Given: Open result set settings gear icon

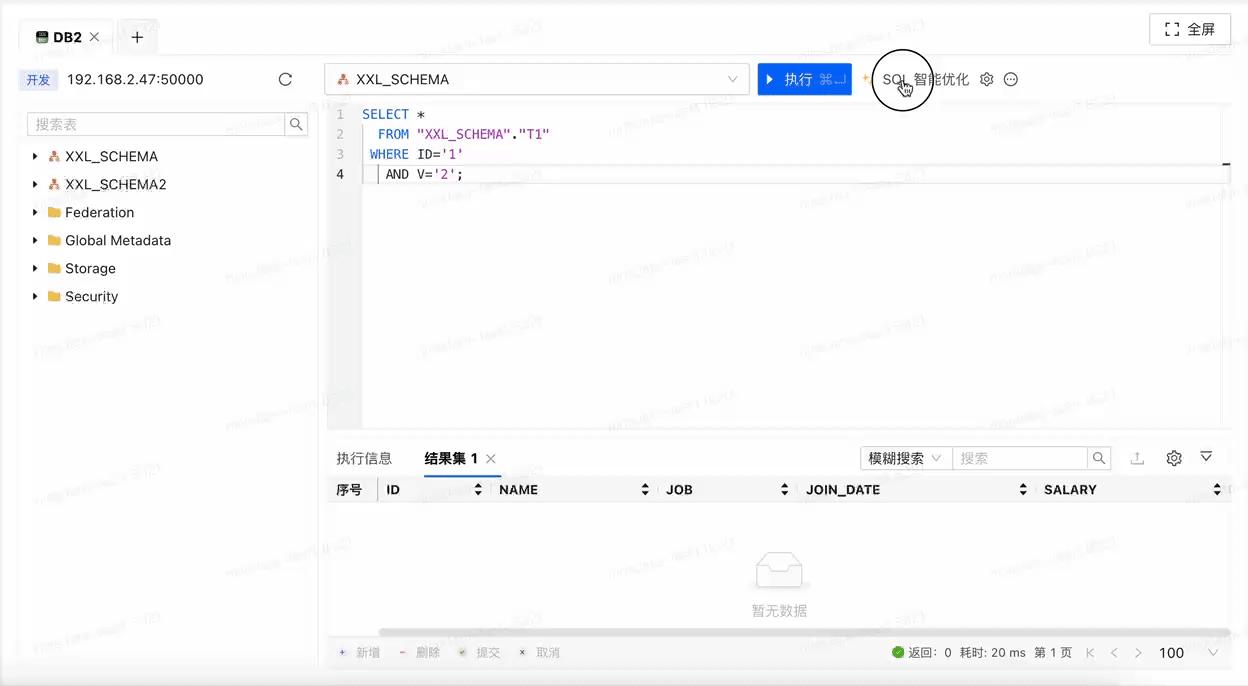Looking at the screenshot, I should pyautogui.click(x=1173, y=457).
